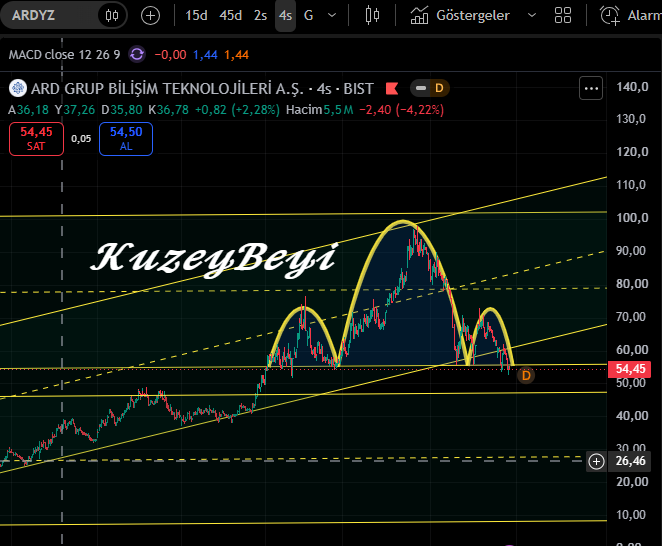The width and height of the screenshot is (662, 546).
Task: Click the 140,0 price scale label
Action: tap(632, 87)
